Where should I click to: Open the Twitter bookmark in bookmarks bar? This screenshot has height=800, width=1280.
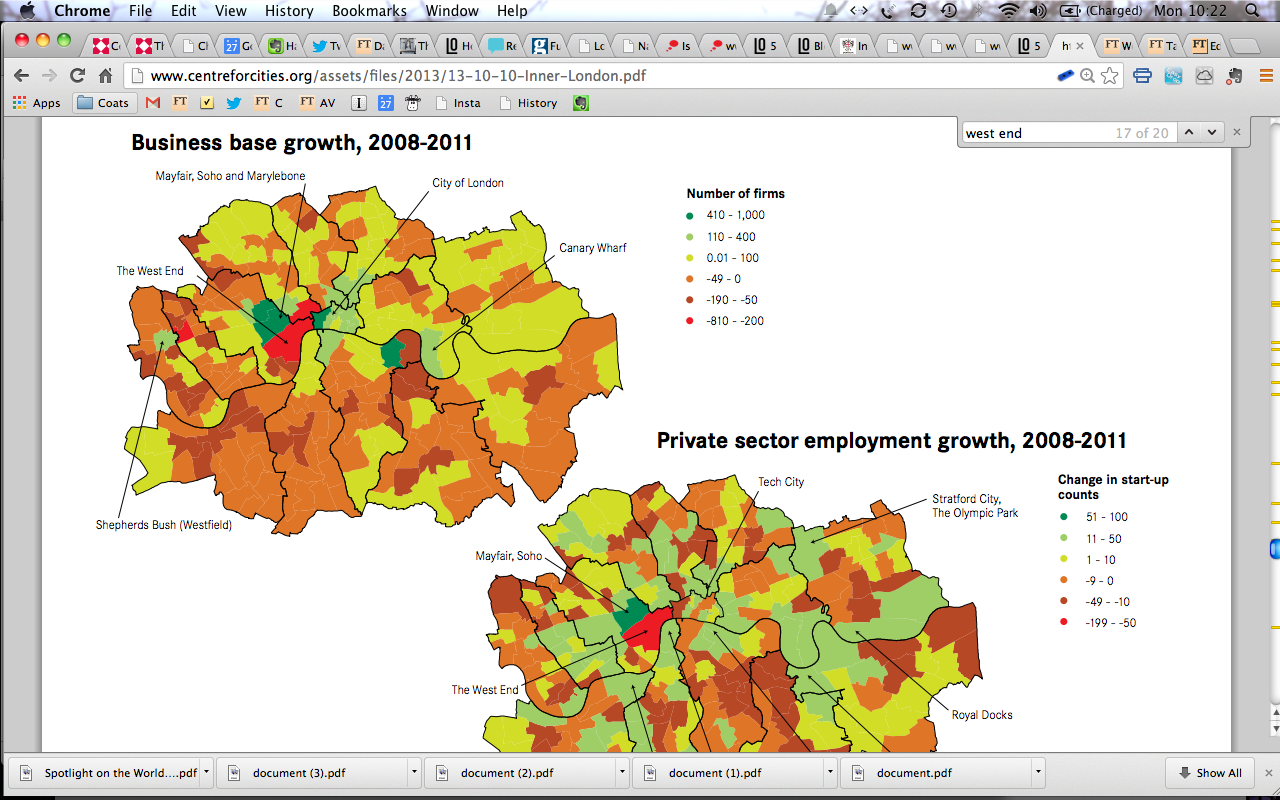pos(234,103)
